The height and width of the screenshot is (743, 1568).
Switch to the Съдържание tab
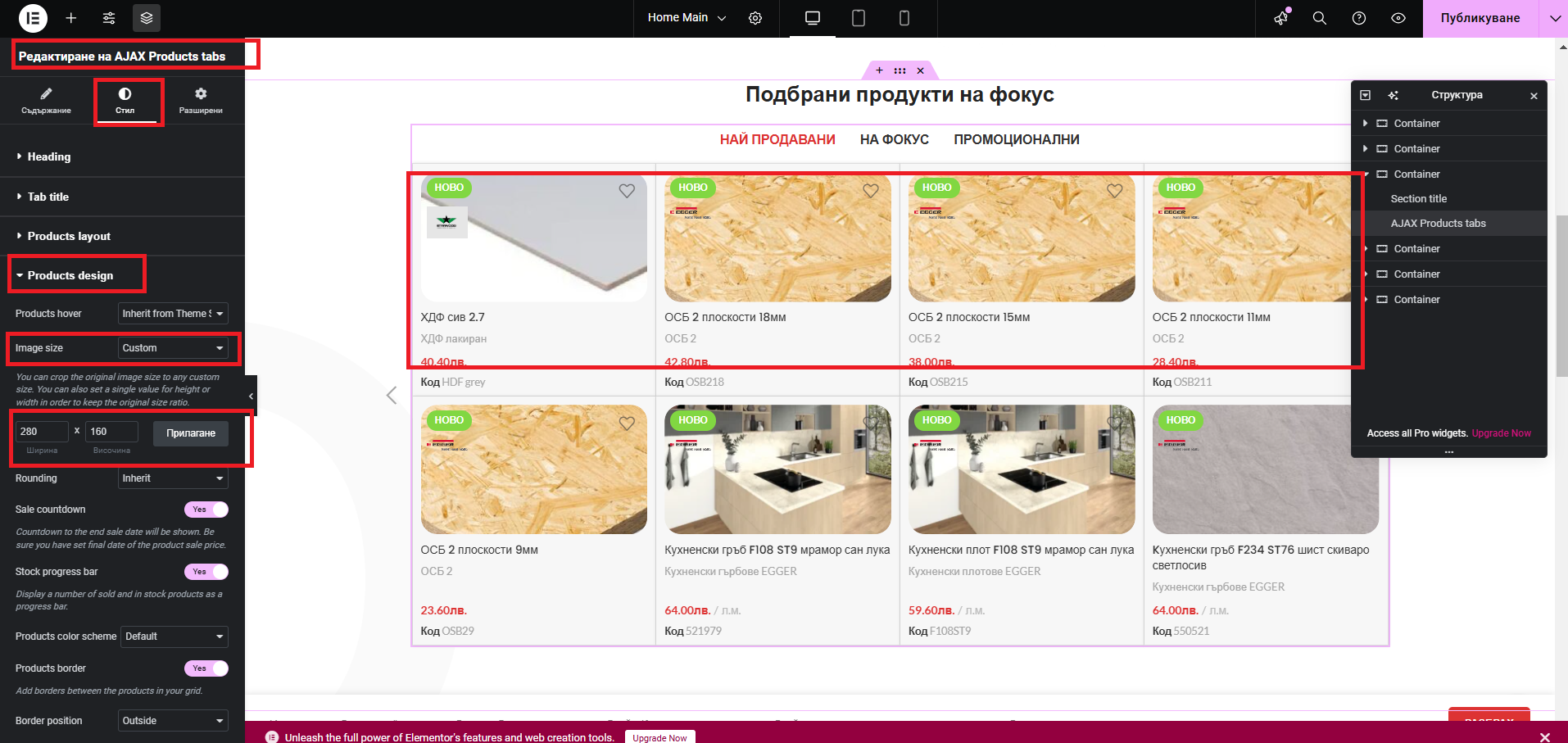pyautogui.click(x=46, y=101)
